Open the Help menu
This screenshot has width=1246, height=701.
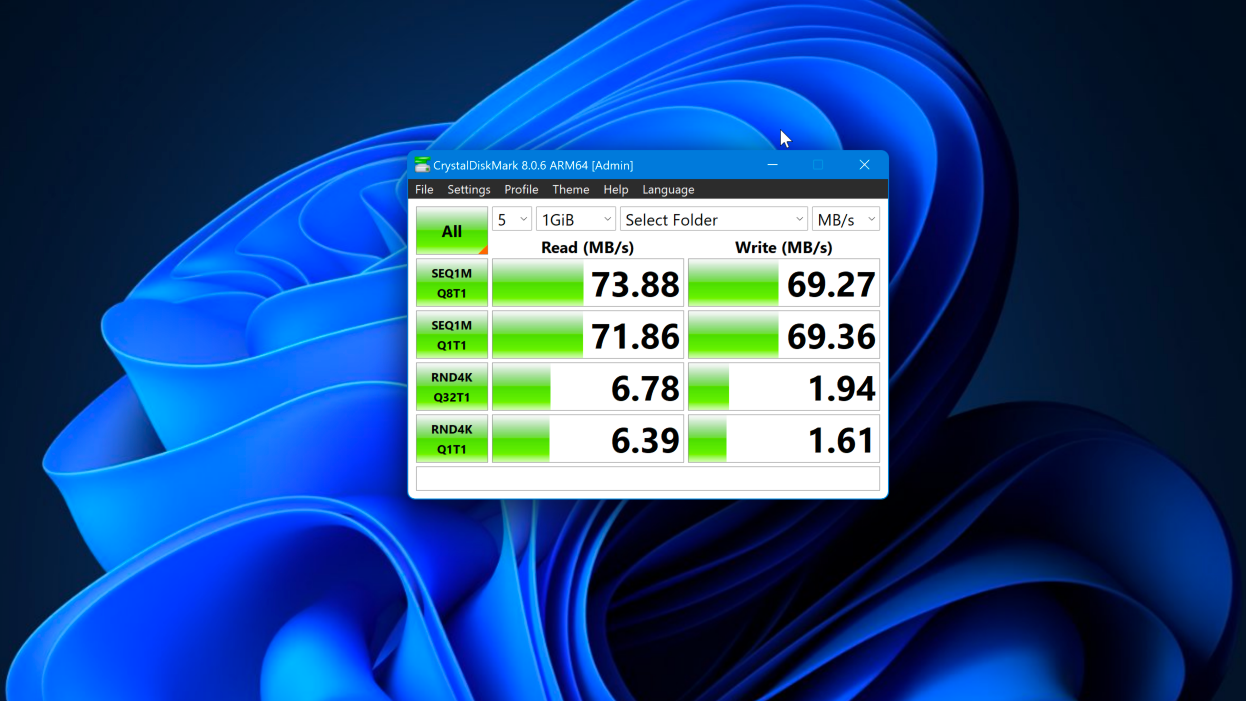click(616, 189)
